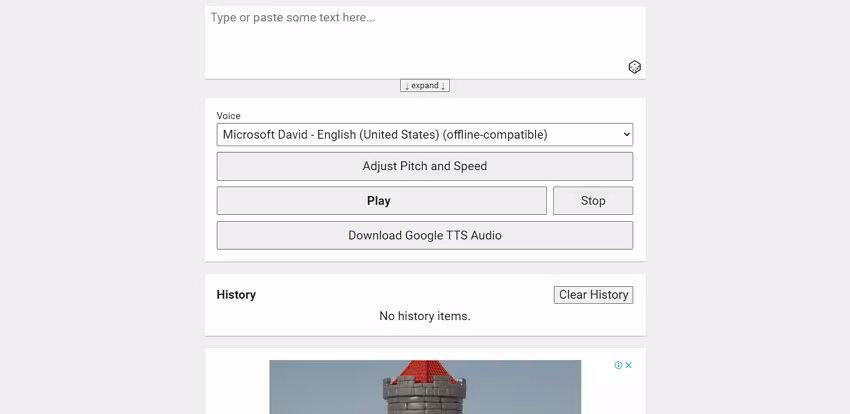The width and height of the screenshot is (850, 414).
Task: Close the advertisement with the X icon
Action: tap(629, 365)
